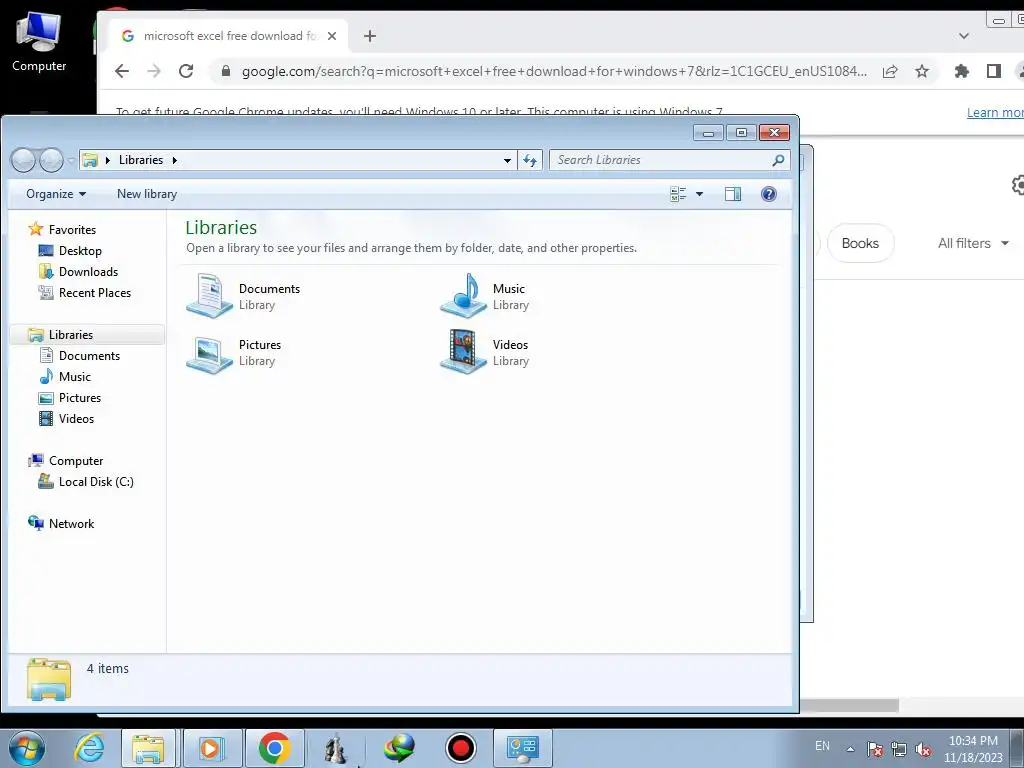Open recent pages dropdown near Back button

(71, 160)
